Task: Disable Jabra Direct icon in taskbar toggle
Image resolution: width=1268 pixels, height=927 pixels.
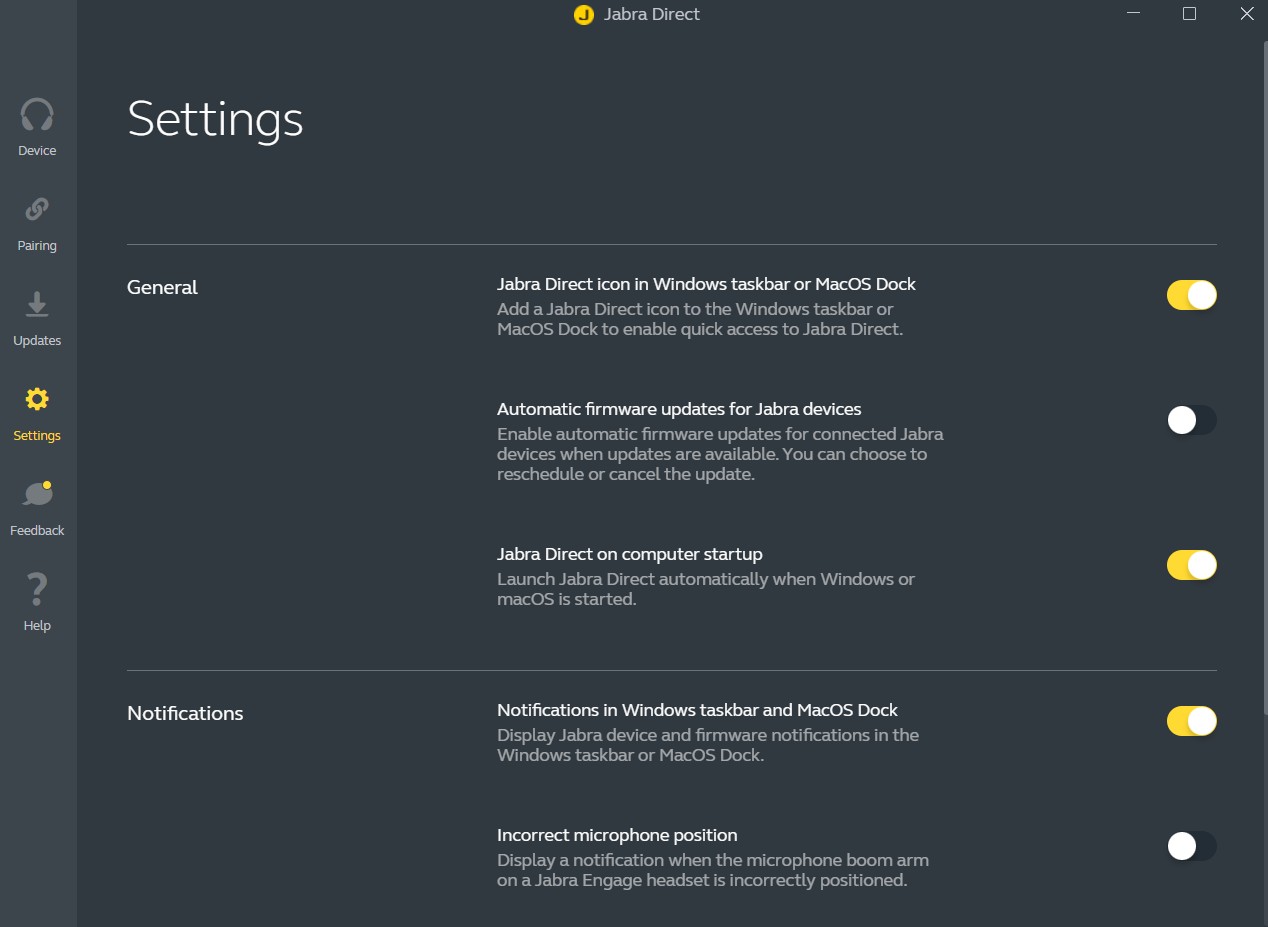Action: click(1191, 295)
